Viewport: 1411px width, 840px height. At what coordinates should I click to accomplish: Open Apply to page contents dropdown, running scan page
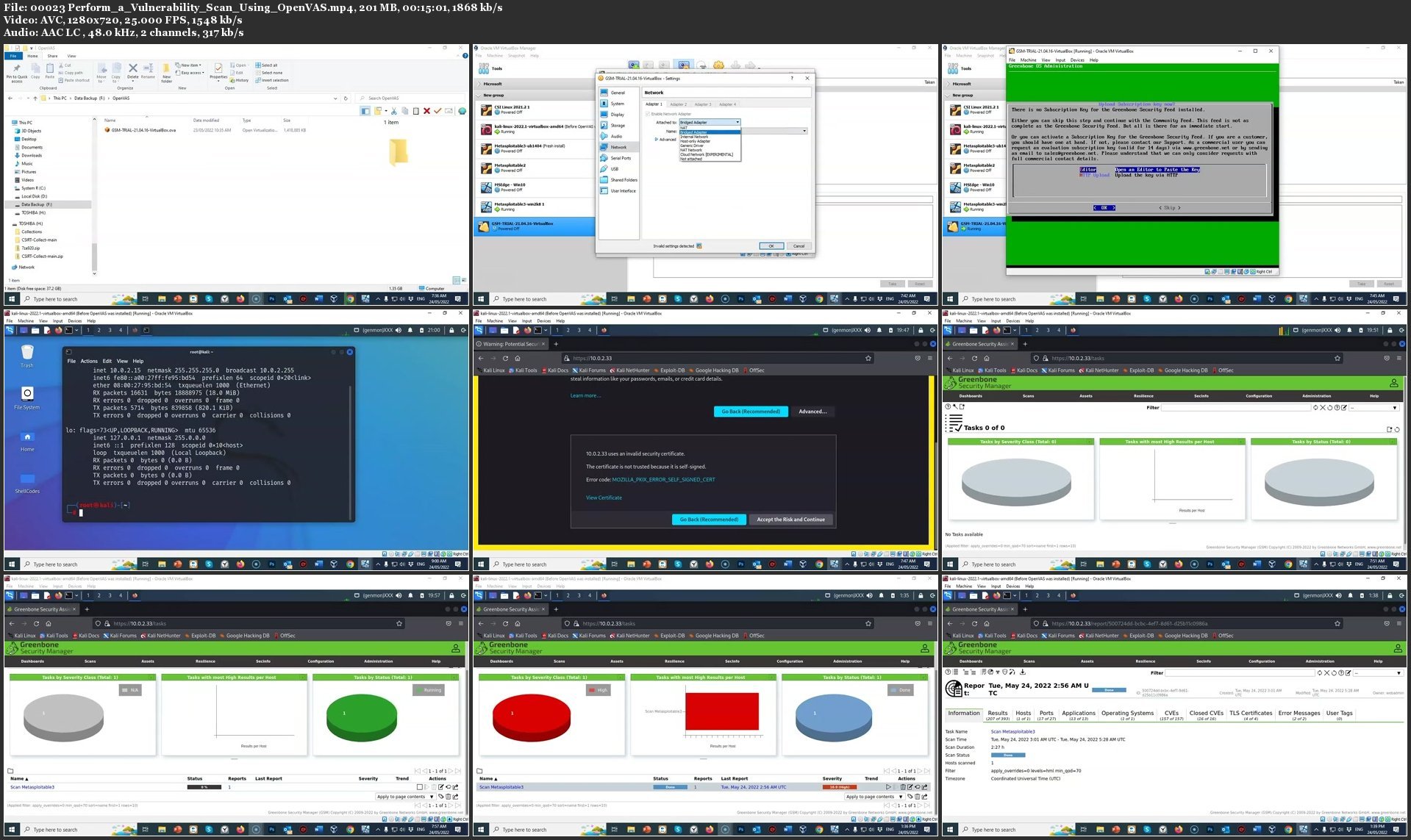coord(404,797)
